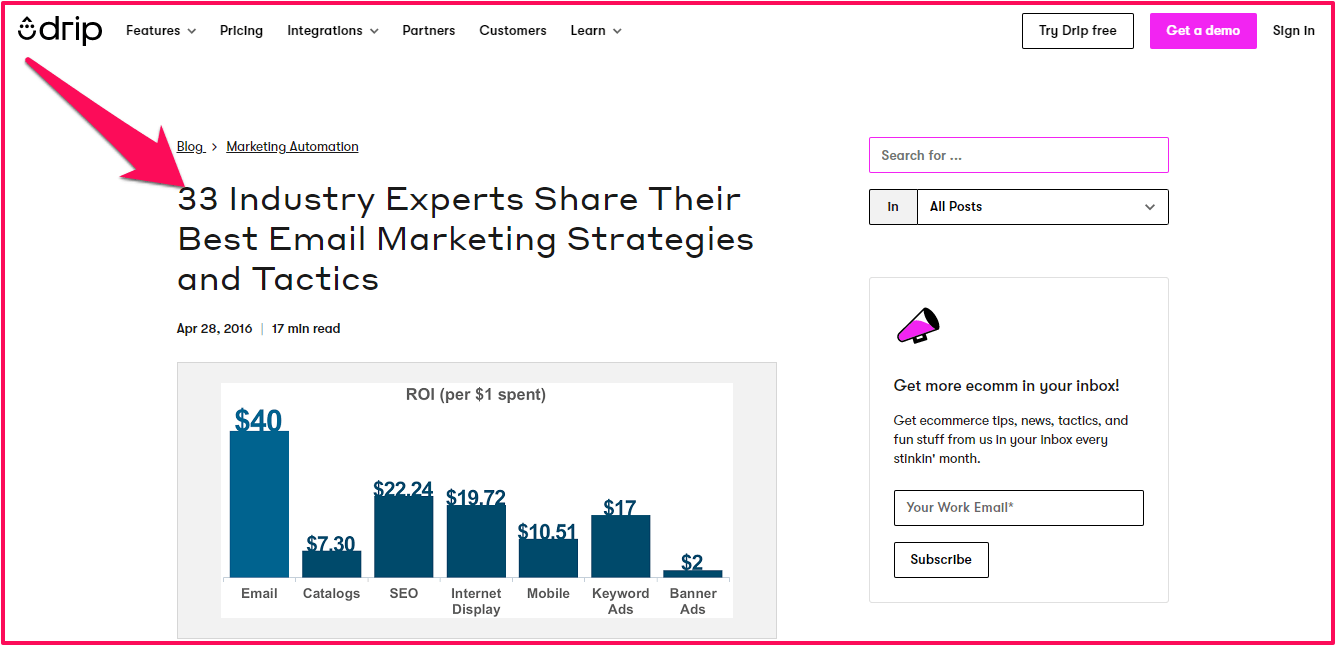The width and height of the screenshot is (1336, 646).
Task: Open the All Posts category dropdown
Action: (x=1042, y=207)
